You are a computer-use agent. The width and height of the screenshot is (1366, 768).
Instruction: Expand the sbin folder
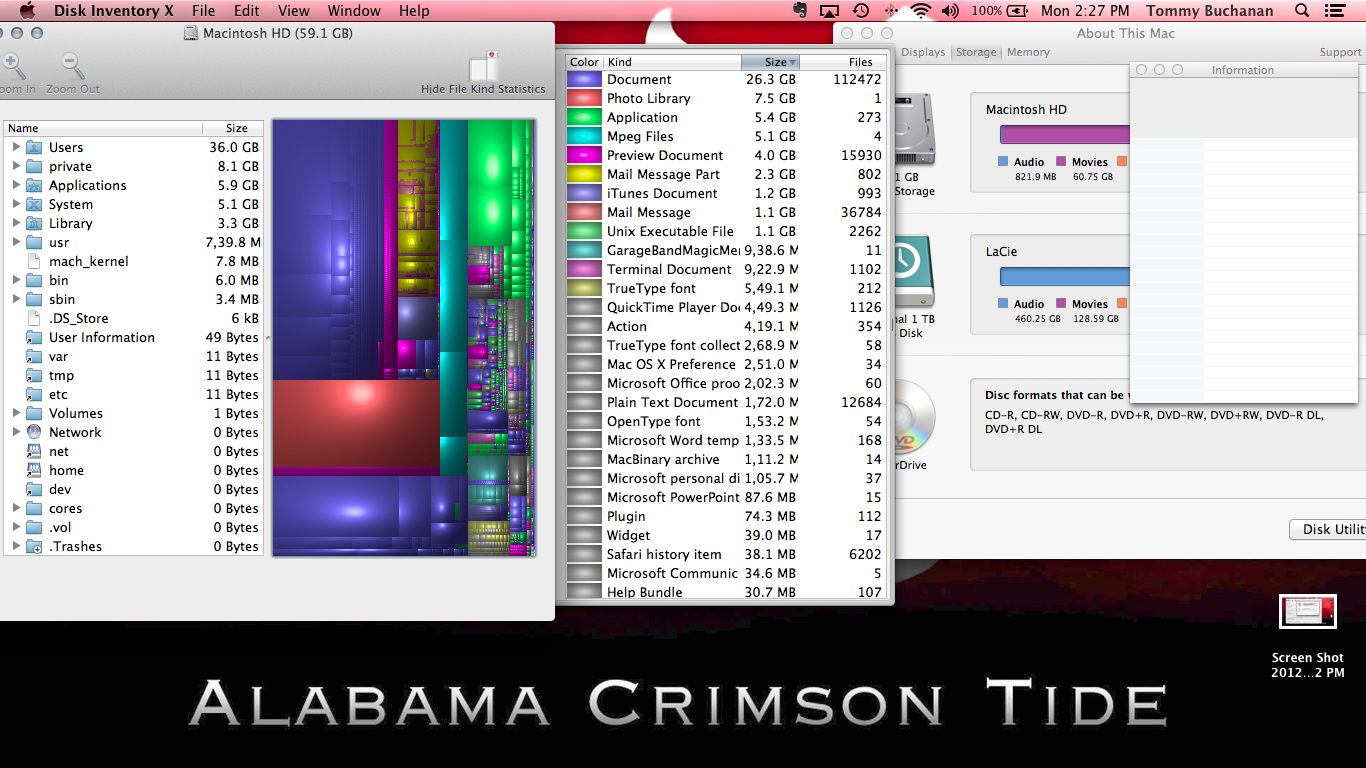point(16,299)
